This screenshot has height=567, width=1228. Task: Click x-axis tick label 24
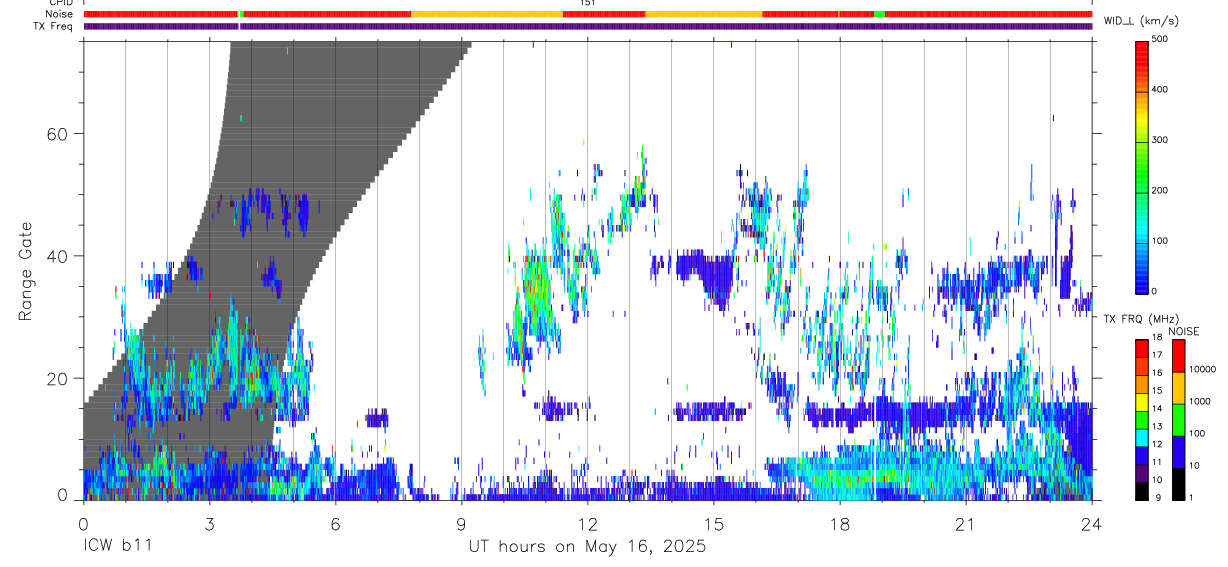tap(1092, 525)
